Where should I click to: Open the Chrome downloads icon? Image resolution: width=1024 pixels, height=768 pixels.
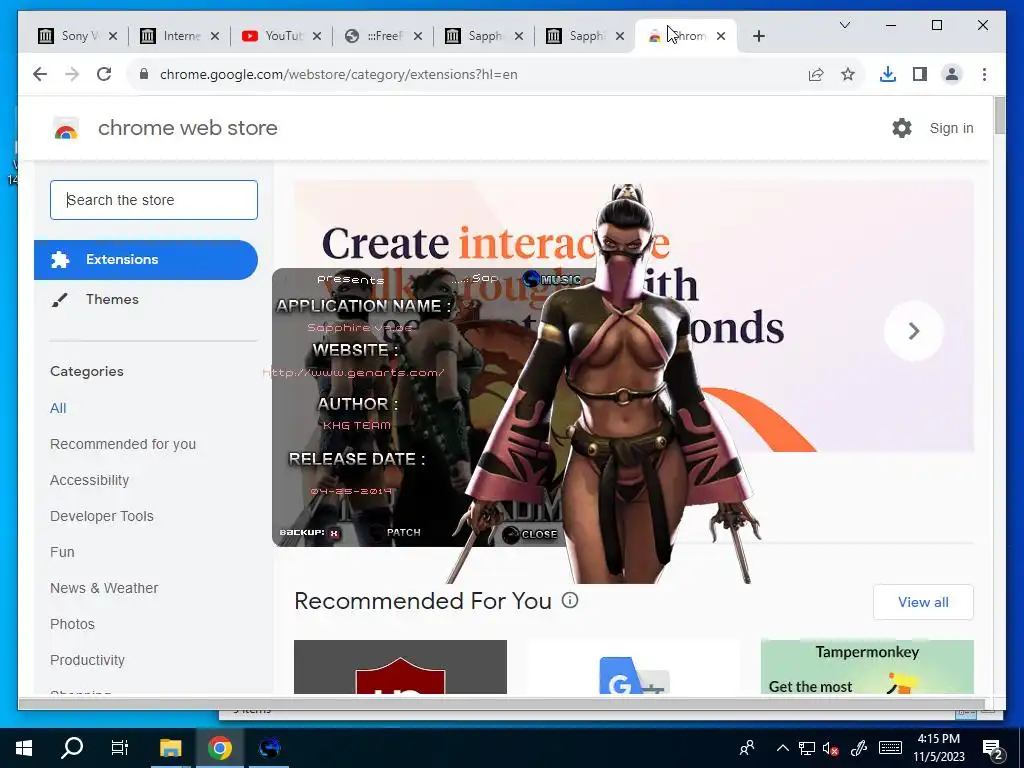click(888, 74)
